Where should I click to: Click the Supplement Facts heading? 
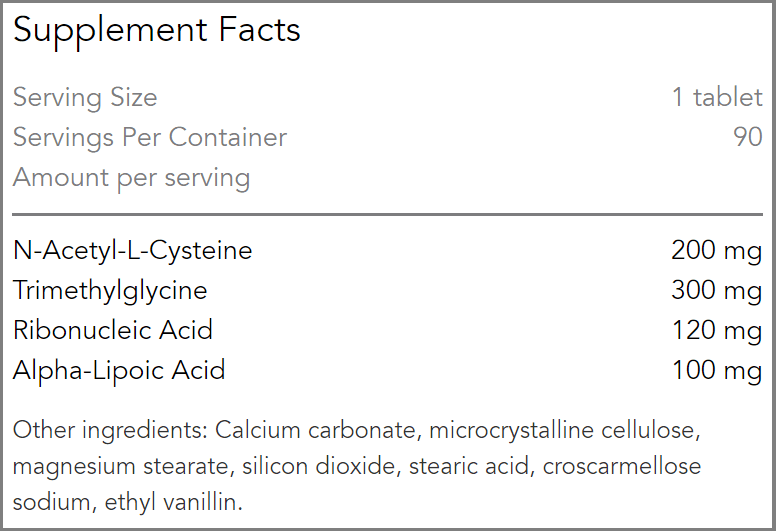pyautogui.click(x=157, y=30)
